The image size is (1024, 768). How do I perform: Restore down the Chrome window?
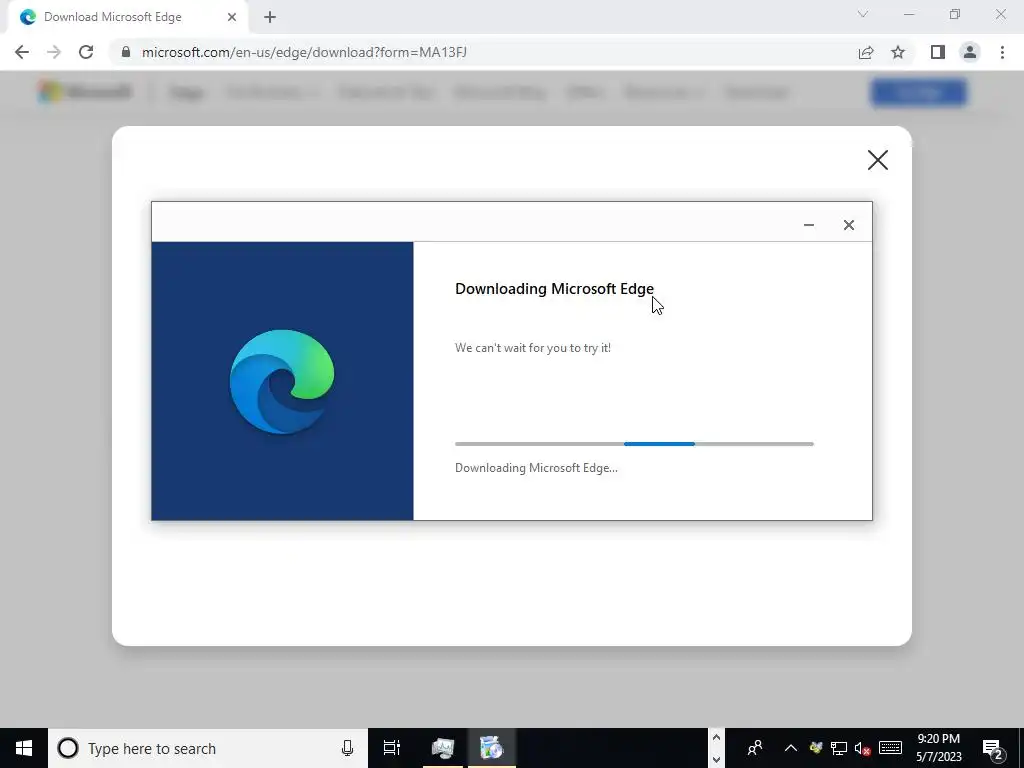tap(955, 14)
